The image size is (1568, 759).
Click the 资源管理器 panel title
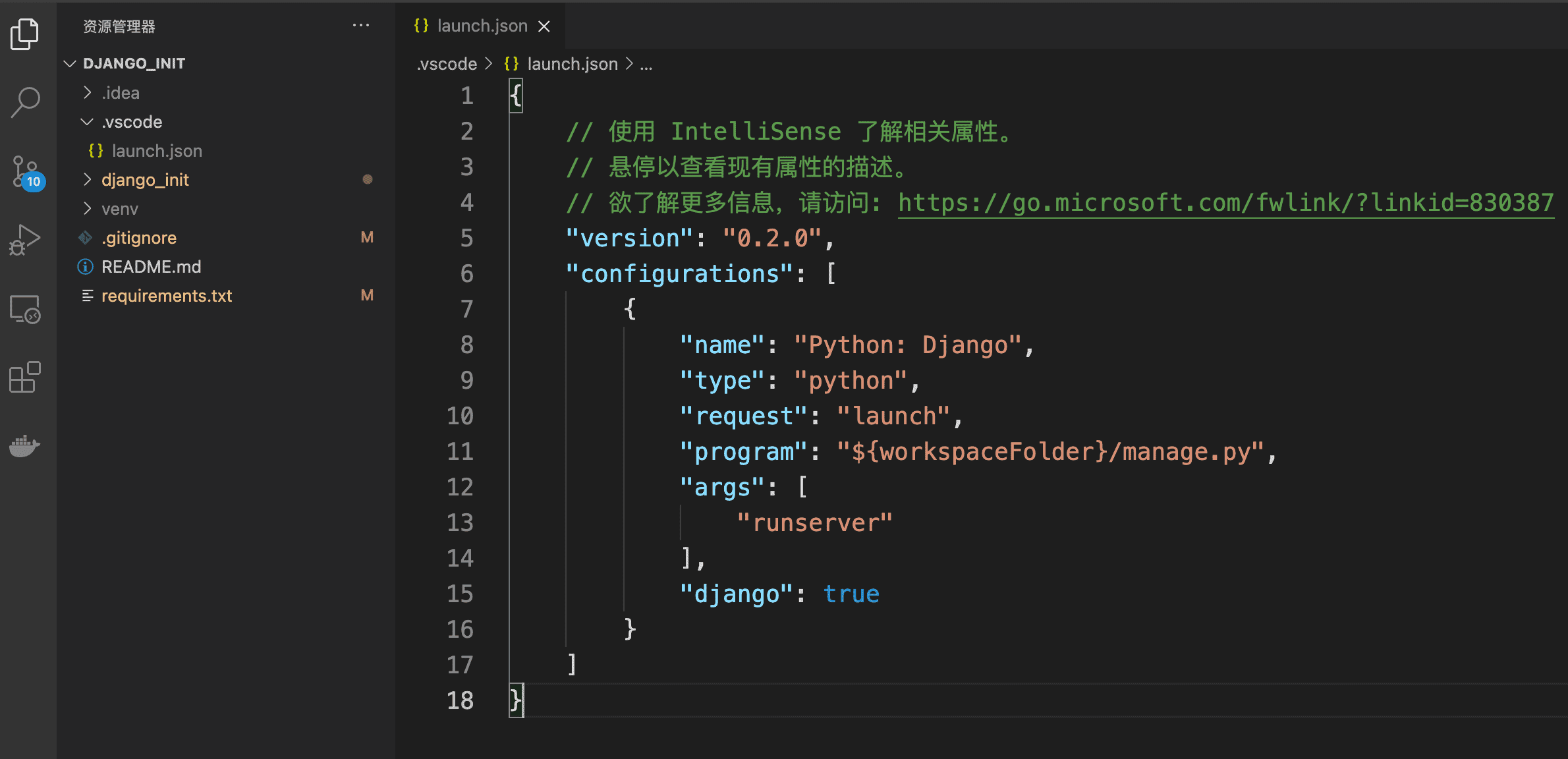click(x=119, y=26)
